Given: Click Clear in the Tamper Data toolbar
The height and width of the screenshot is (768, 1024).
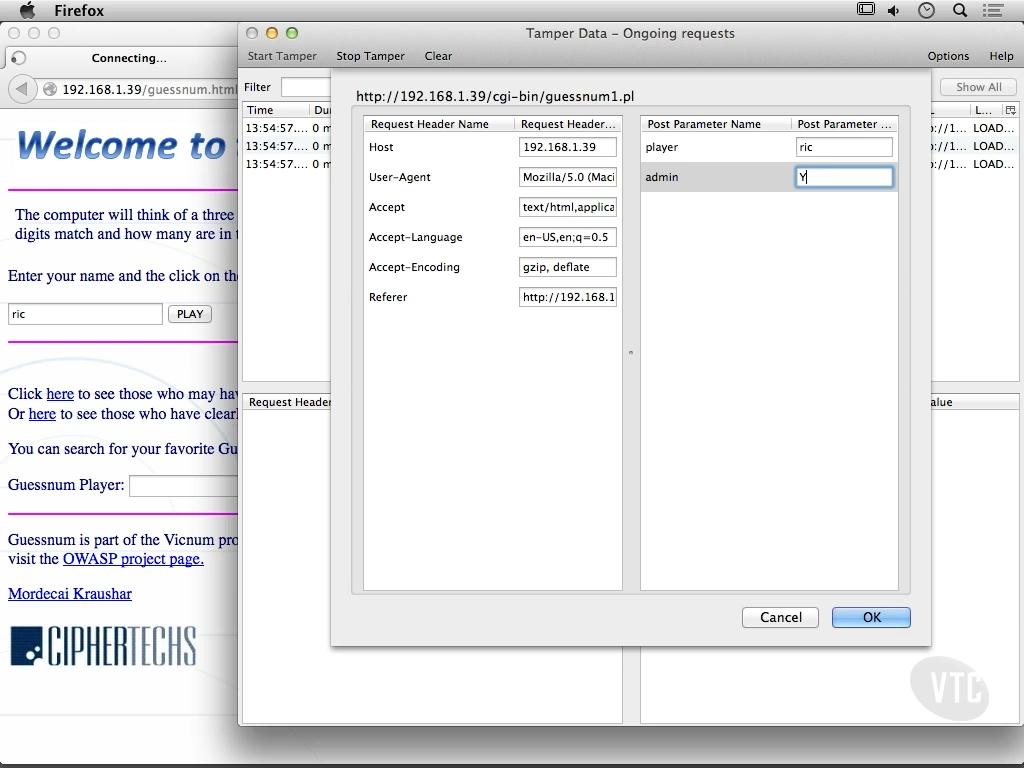Looking at the screenshot, I should (x=438, y=56).
